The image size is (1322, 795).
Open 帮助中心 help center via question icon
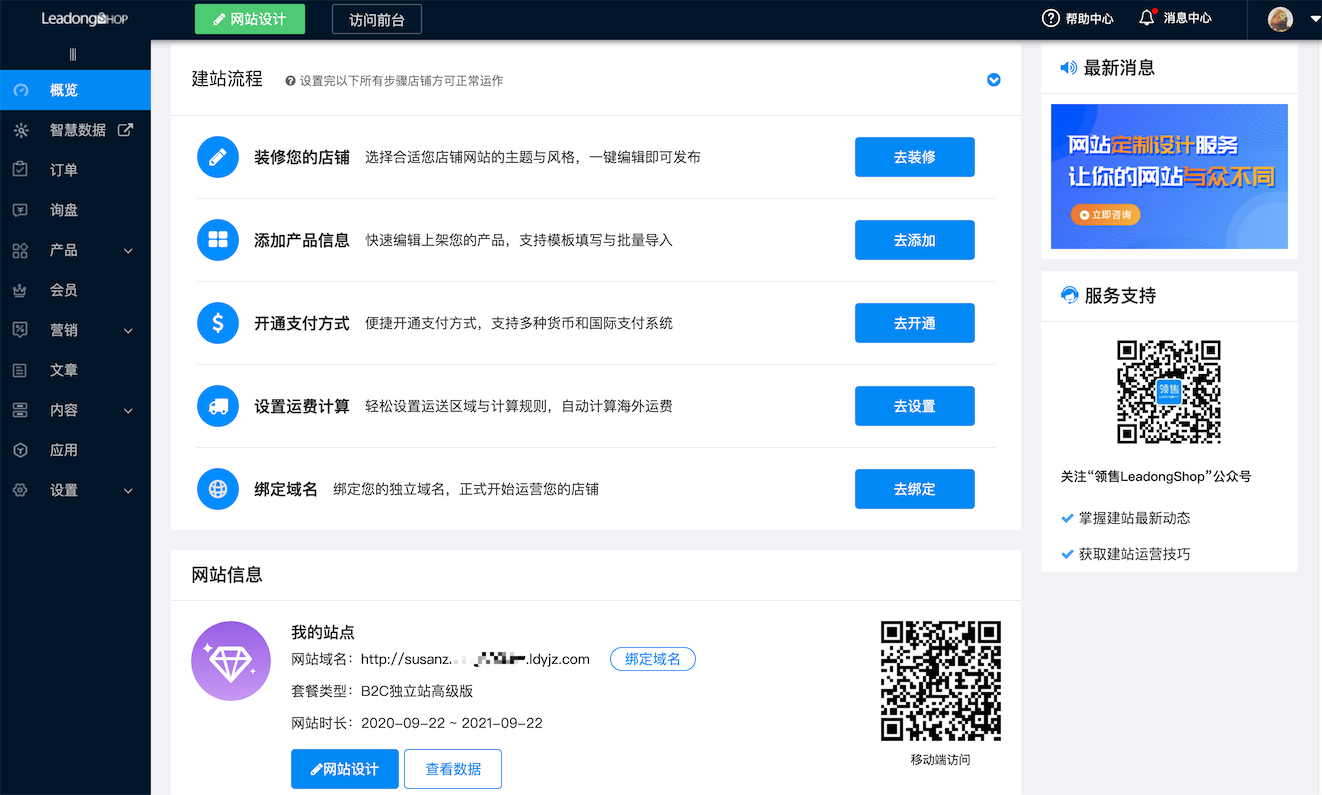click(1049, 18)
